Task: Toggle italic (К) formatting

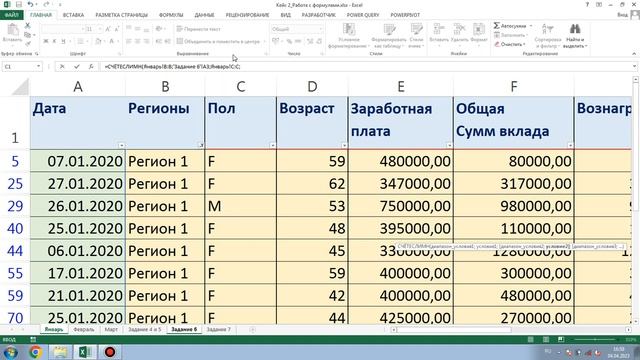Action: [54, 41]
